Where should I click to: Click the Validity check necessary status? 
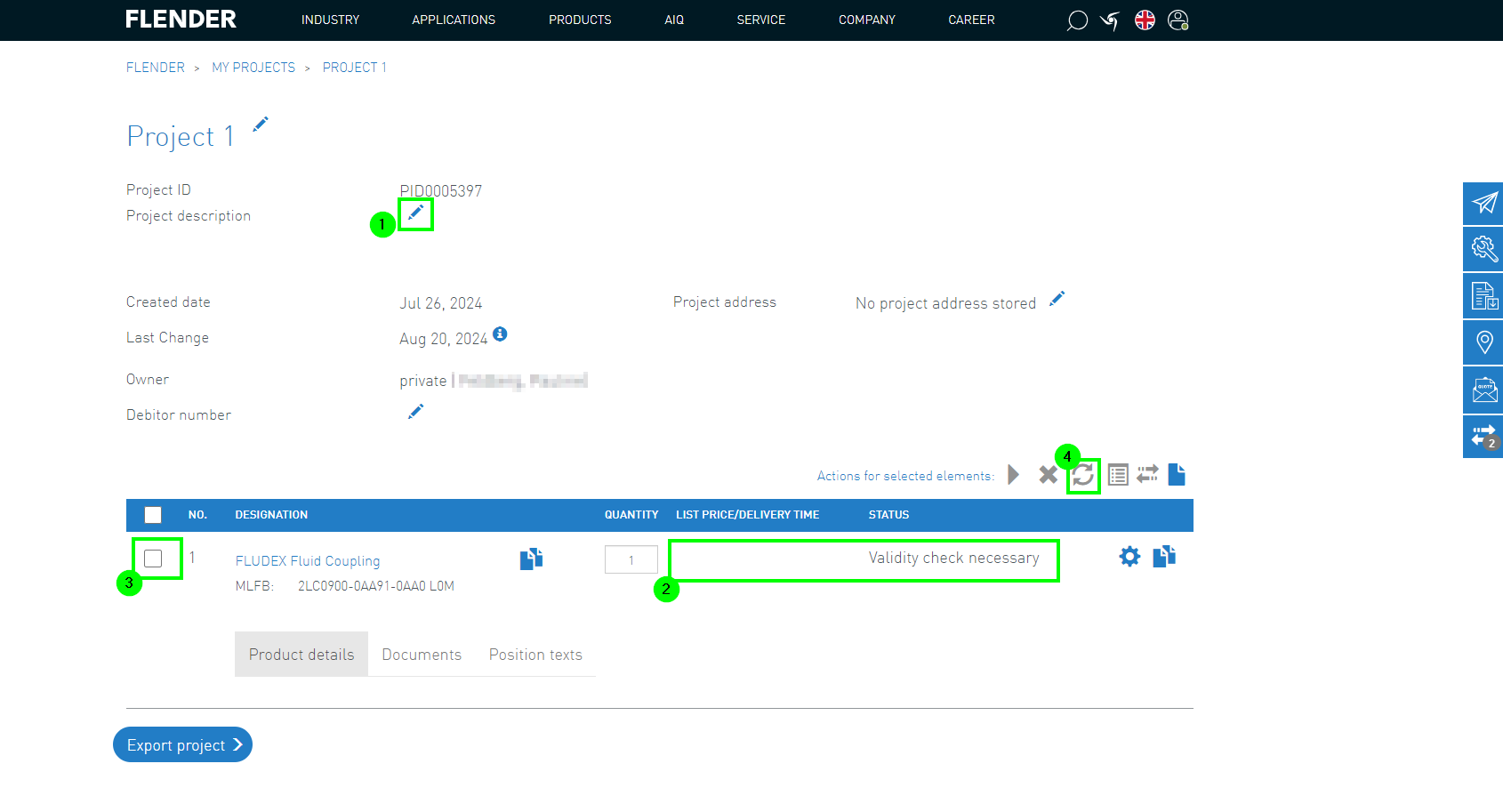click(953, 558)
